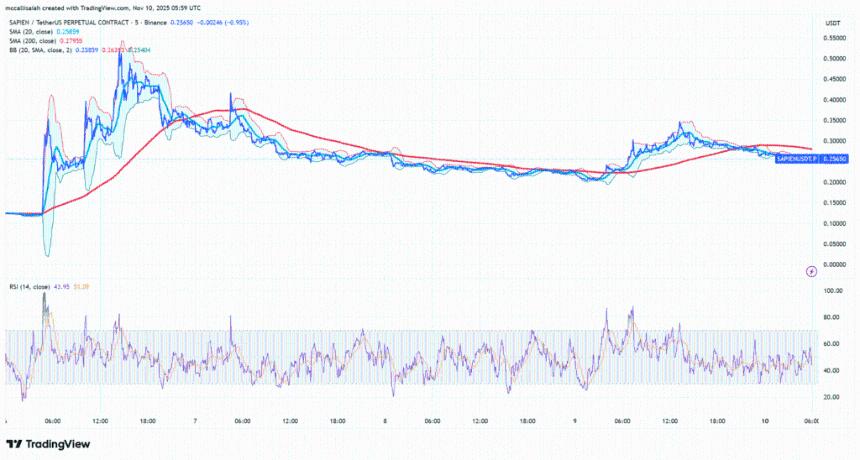This screenshot has width=860, height=460.
Task: Click the date label 8 on time axis
Action: [386, 421]
